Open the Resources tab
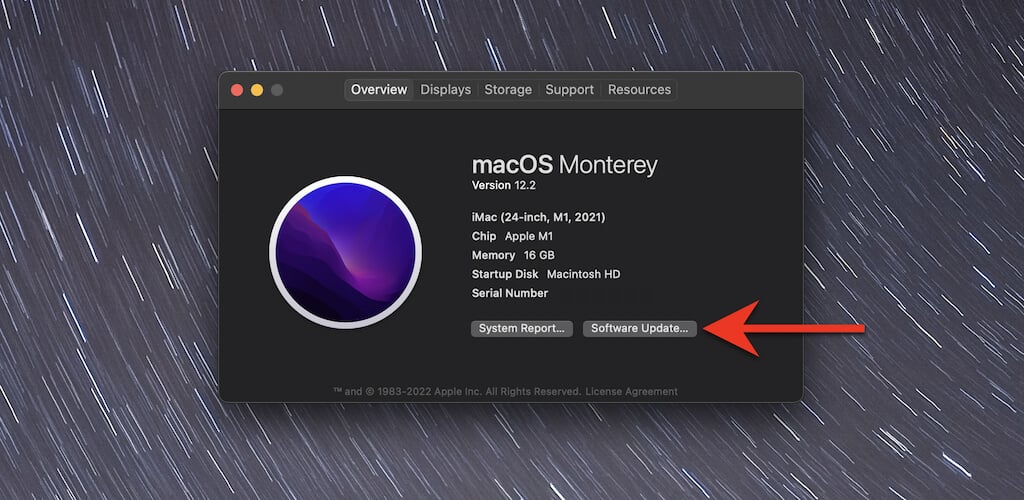The height and width of the screenshot is (500, 1024). click(639, 90)
